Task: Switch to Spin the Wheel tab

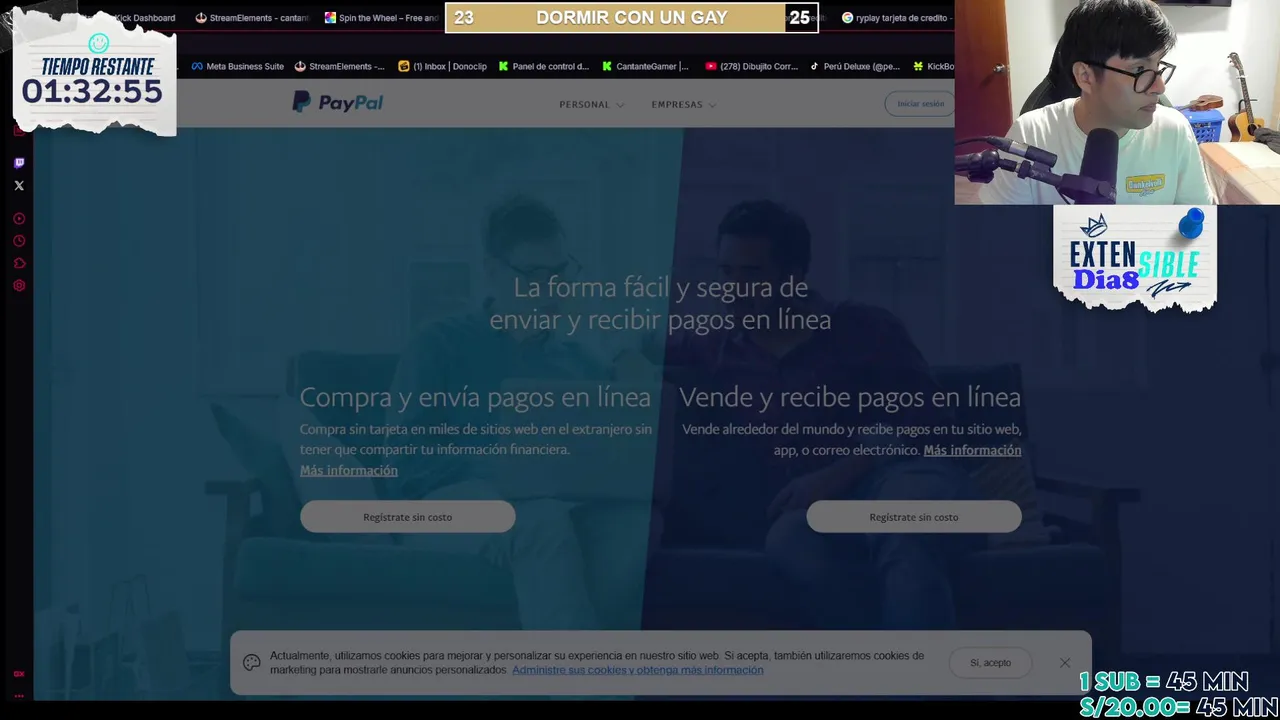Action: tap(382, 18)
